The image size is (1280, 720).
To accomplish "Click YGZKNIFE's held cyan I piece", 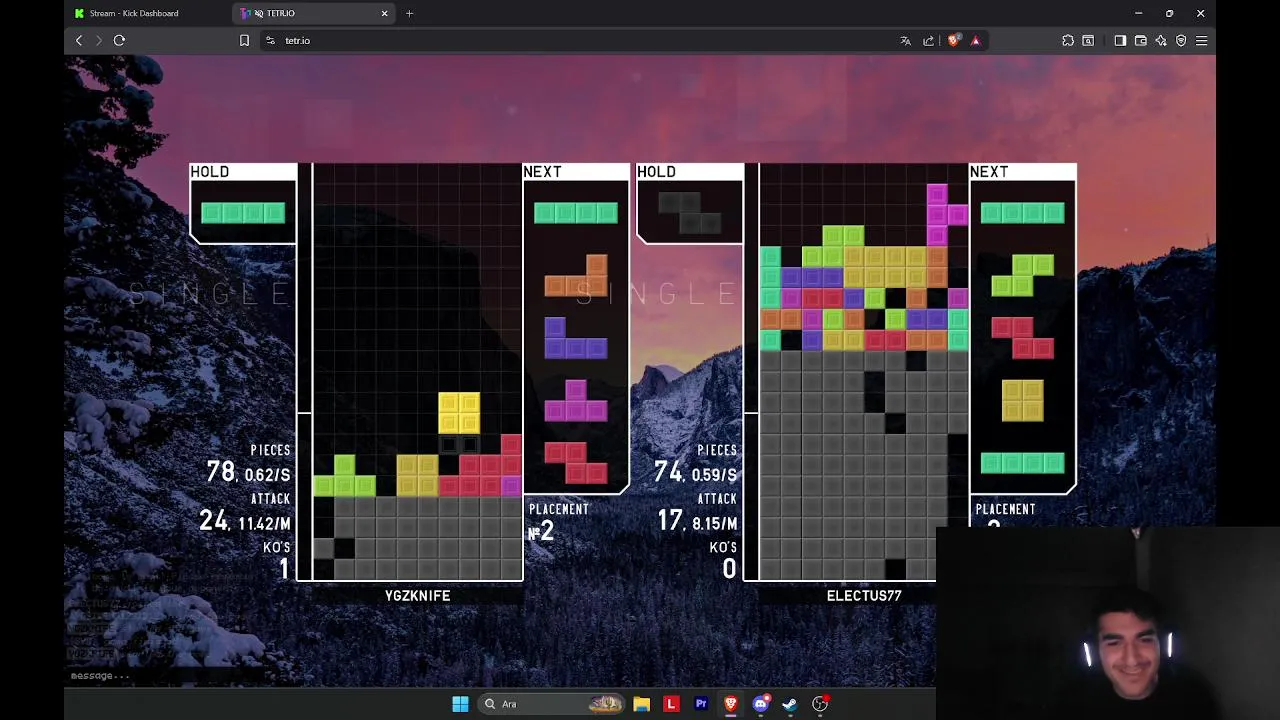I will (243, 213).
